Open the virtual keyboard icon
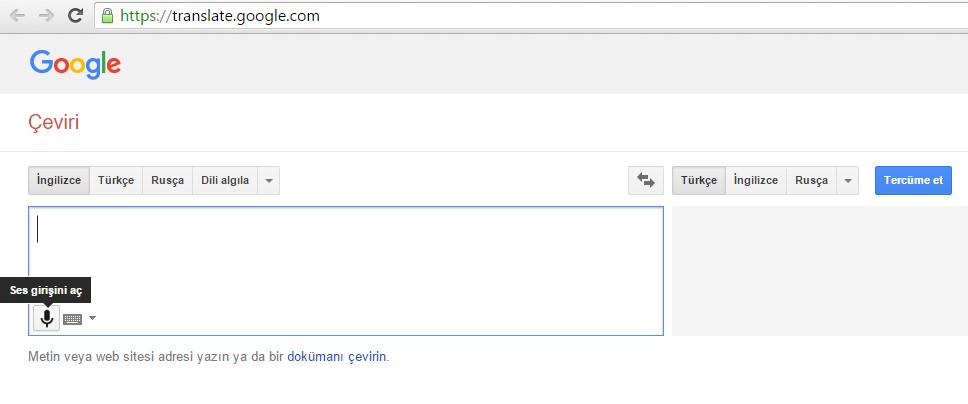 click(73, 319)
